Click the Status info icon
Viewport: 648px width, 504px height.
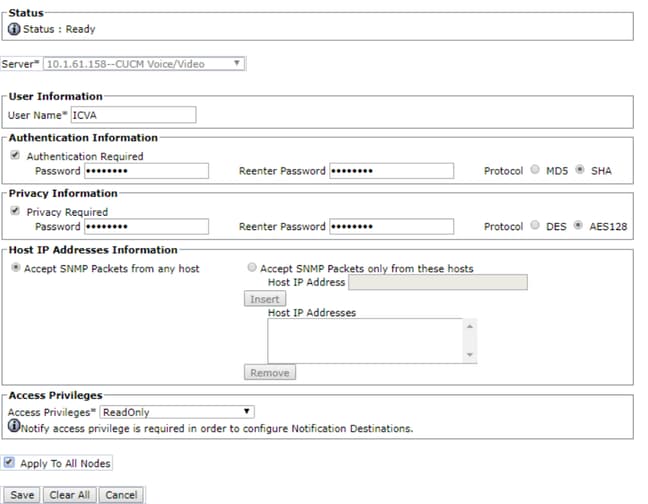point(14,29)
